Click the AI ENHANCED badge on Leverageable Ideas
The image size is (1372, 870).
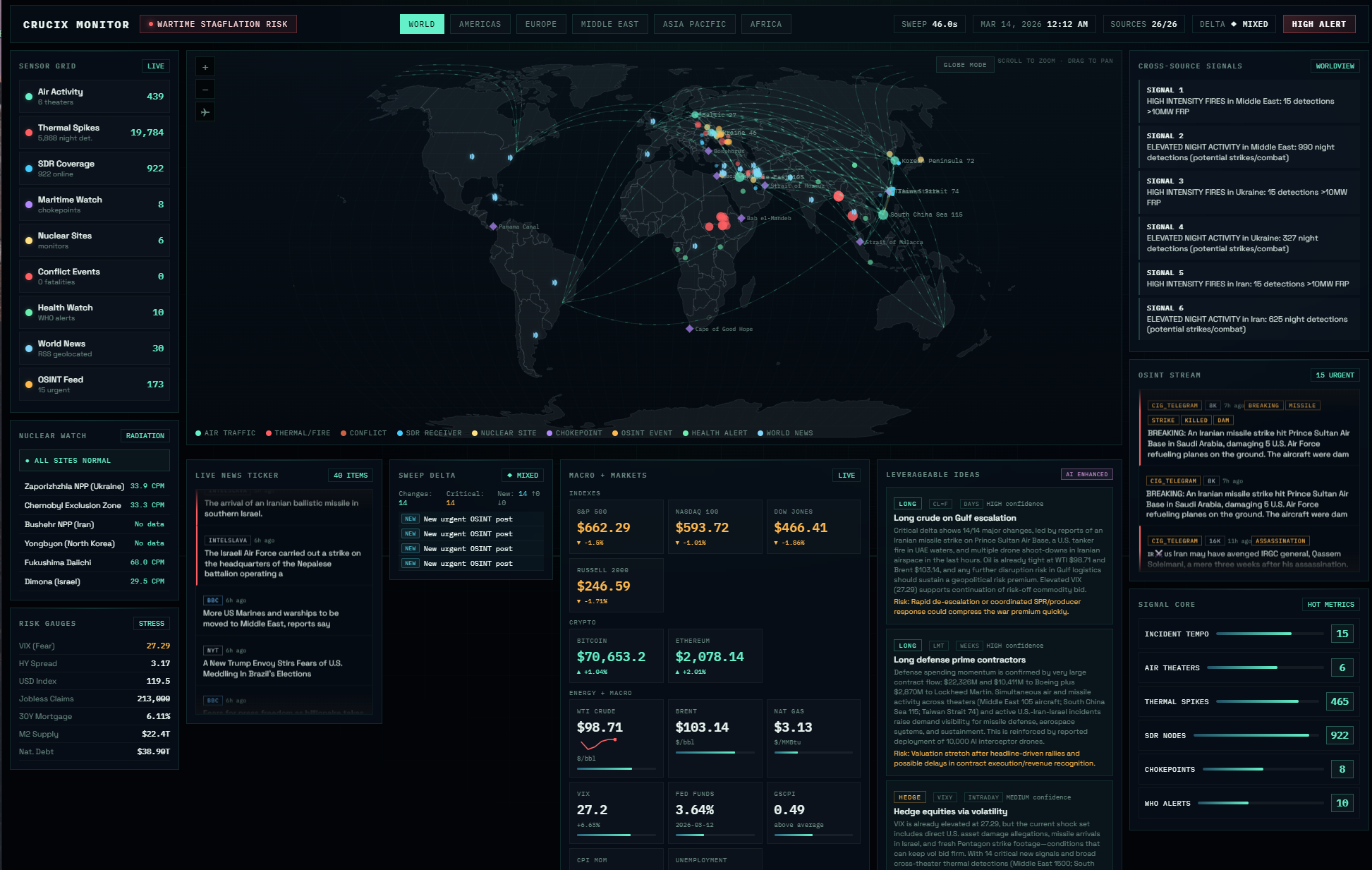(1086, 473)
